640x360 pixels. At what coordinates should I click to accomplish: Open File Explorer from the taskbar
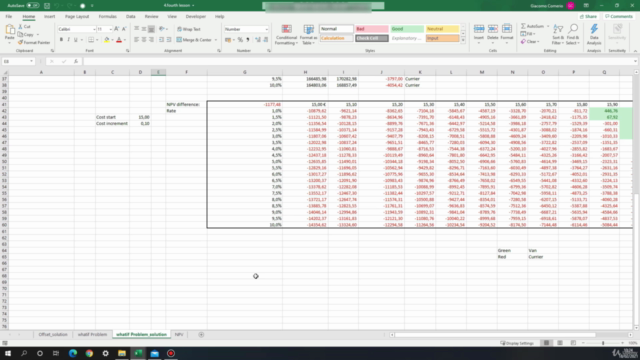coord(122,353)
